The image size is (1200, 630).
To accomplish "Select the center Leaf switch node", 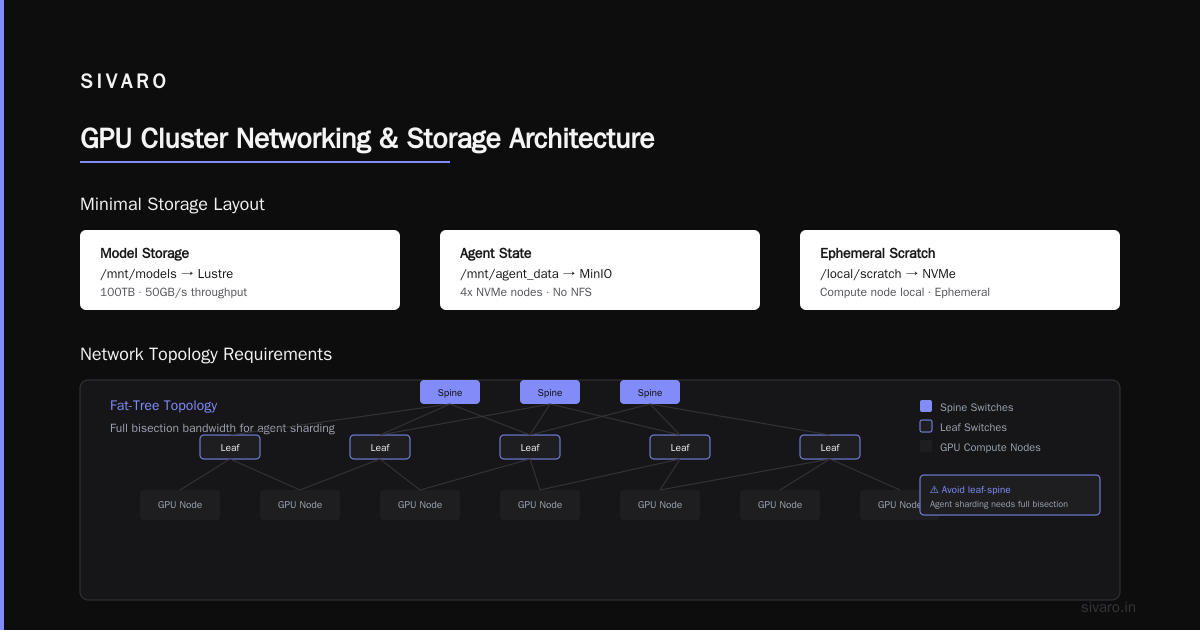I will tap(530, 447).
